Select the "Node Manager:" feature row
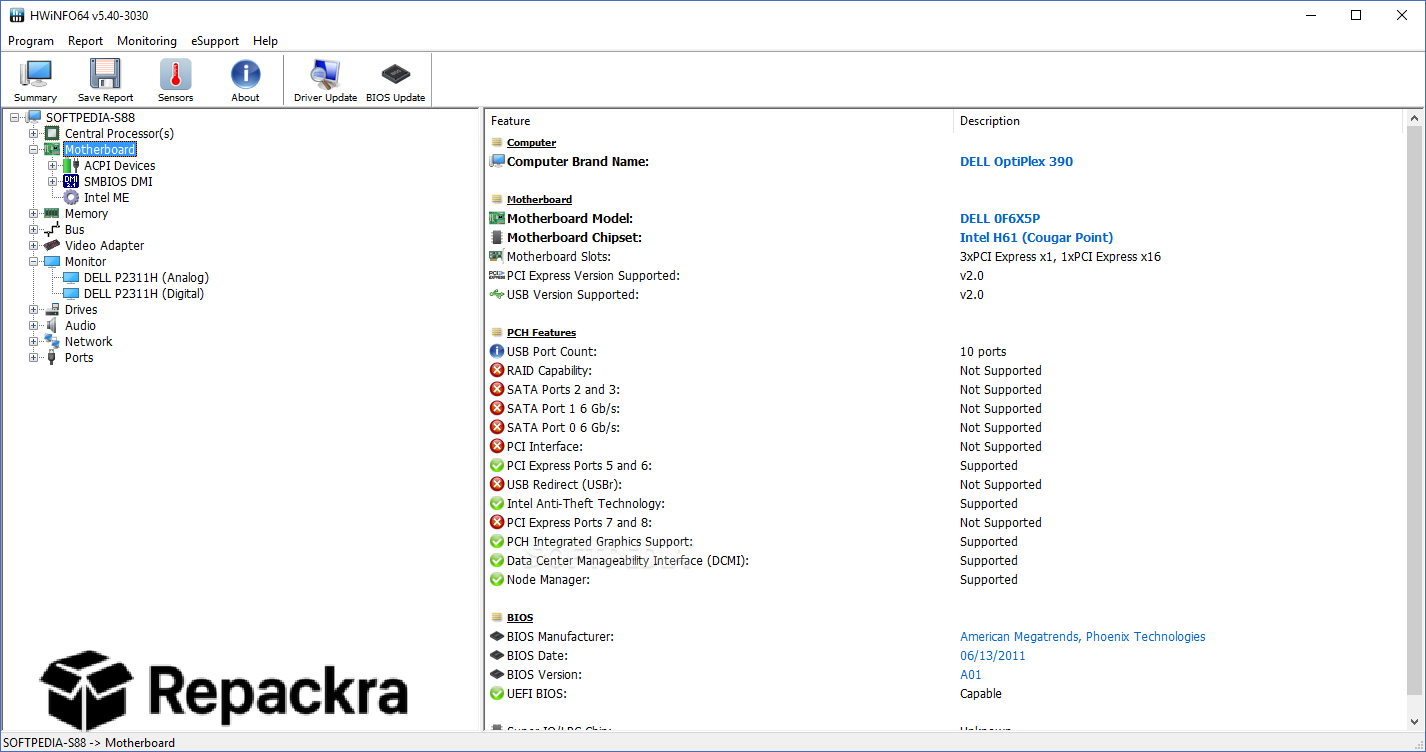1426x752 pixels. [x=945, y=580]
